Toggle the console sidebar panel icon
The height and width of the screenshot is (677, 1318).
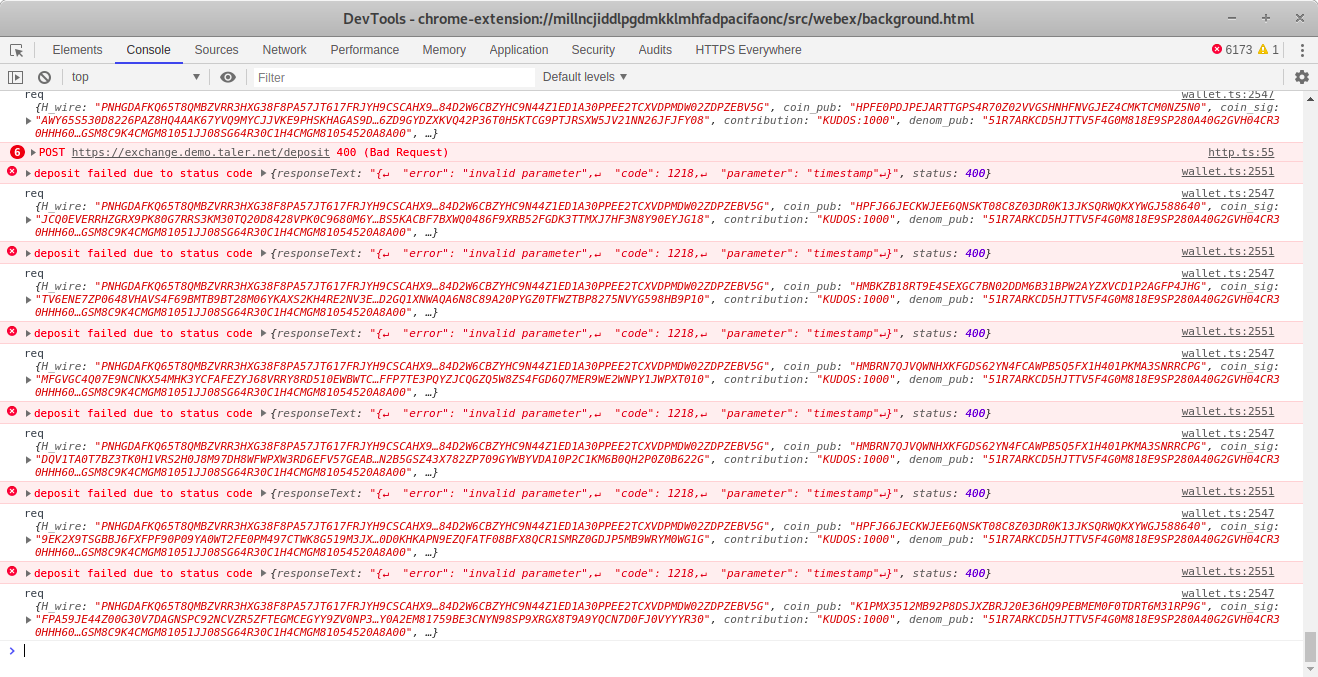15,77
